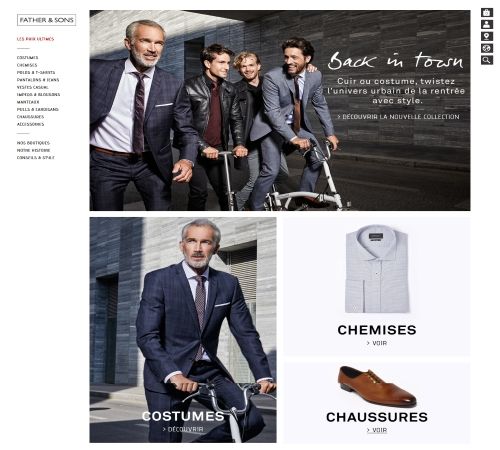The image size is (500, 450).
Task: Click Voir under Chemises
Action: coord(377,343)
